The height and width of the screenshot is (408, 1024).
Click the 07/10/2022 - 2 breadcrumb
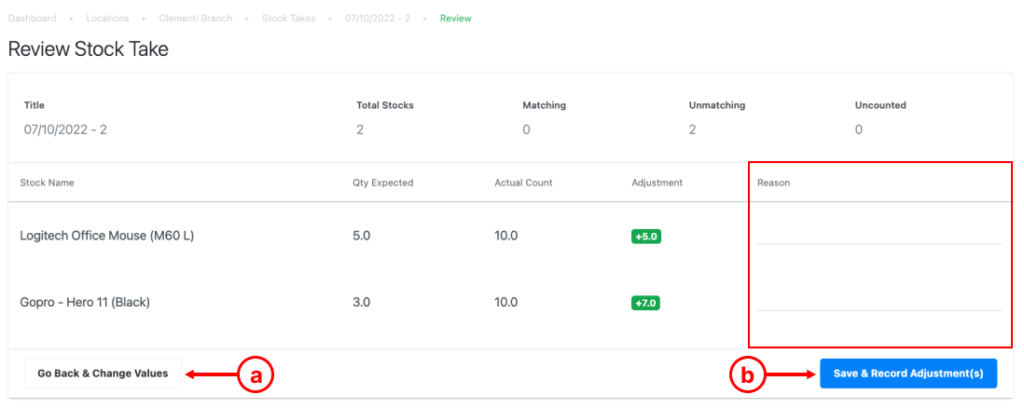click(x=378, y=18)
